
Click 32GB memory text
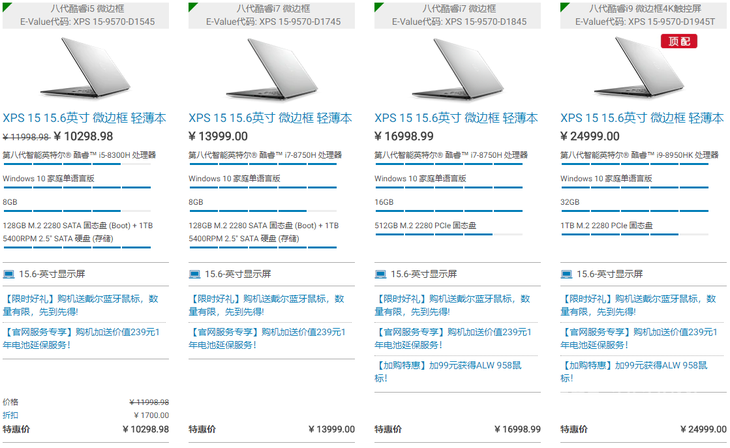click(570, 202)
